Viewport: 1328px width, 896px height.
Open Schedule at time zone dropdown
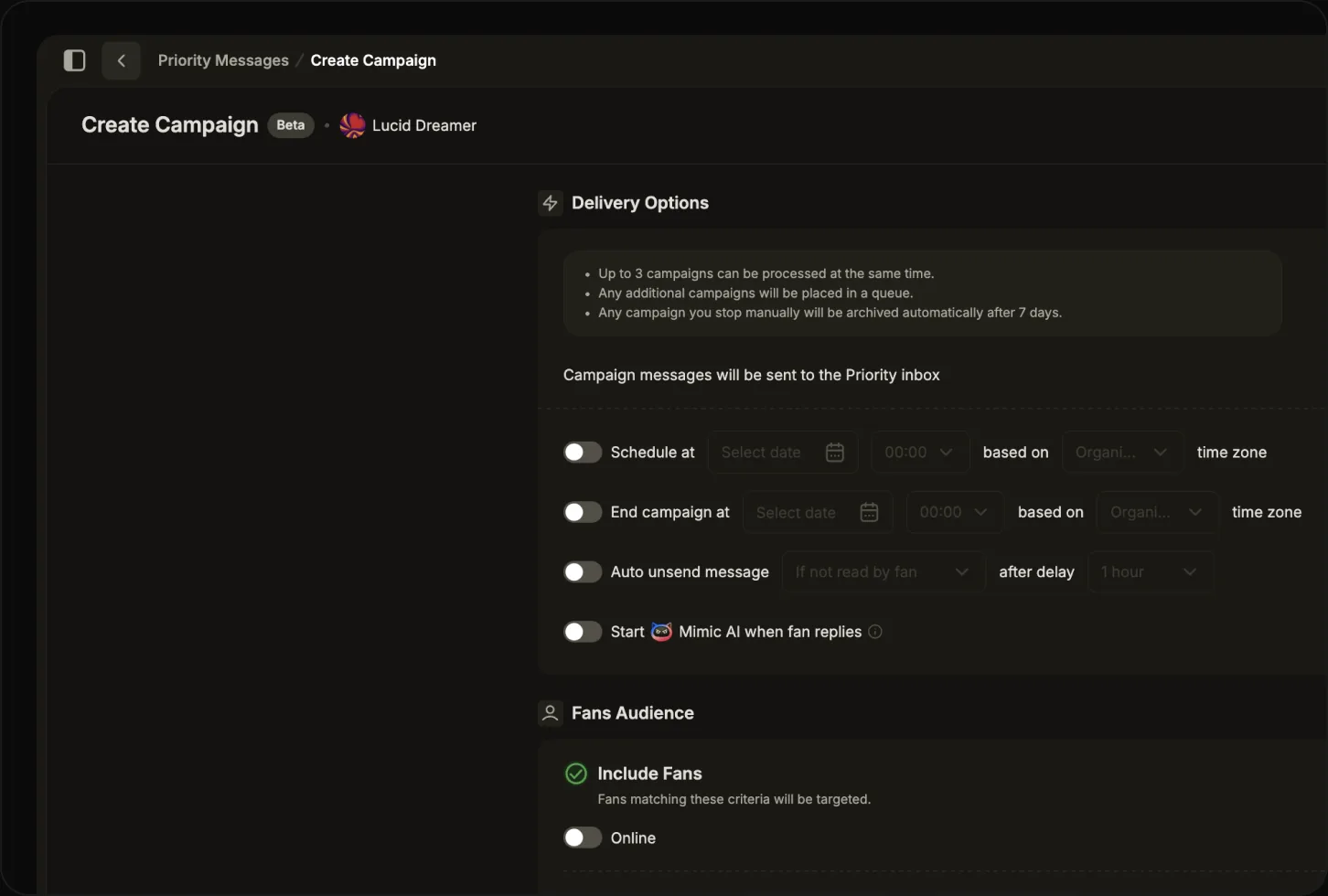pos(1123,453)
